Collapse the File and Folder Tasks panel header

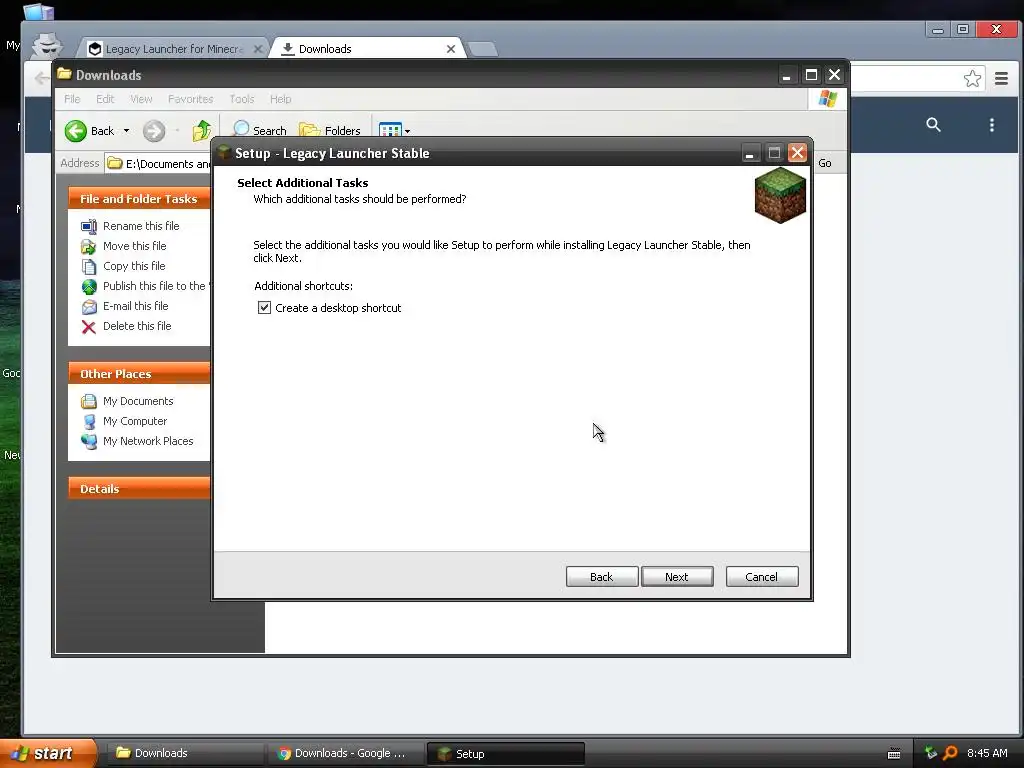coord(139,199)
